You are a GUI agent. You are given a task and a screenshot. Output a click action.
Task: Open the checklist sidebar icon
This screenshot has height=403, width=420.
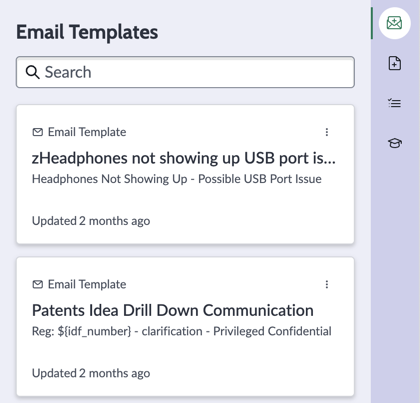tap(395, 103)
